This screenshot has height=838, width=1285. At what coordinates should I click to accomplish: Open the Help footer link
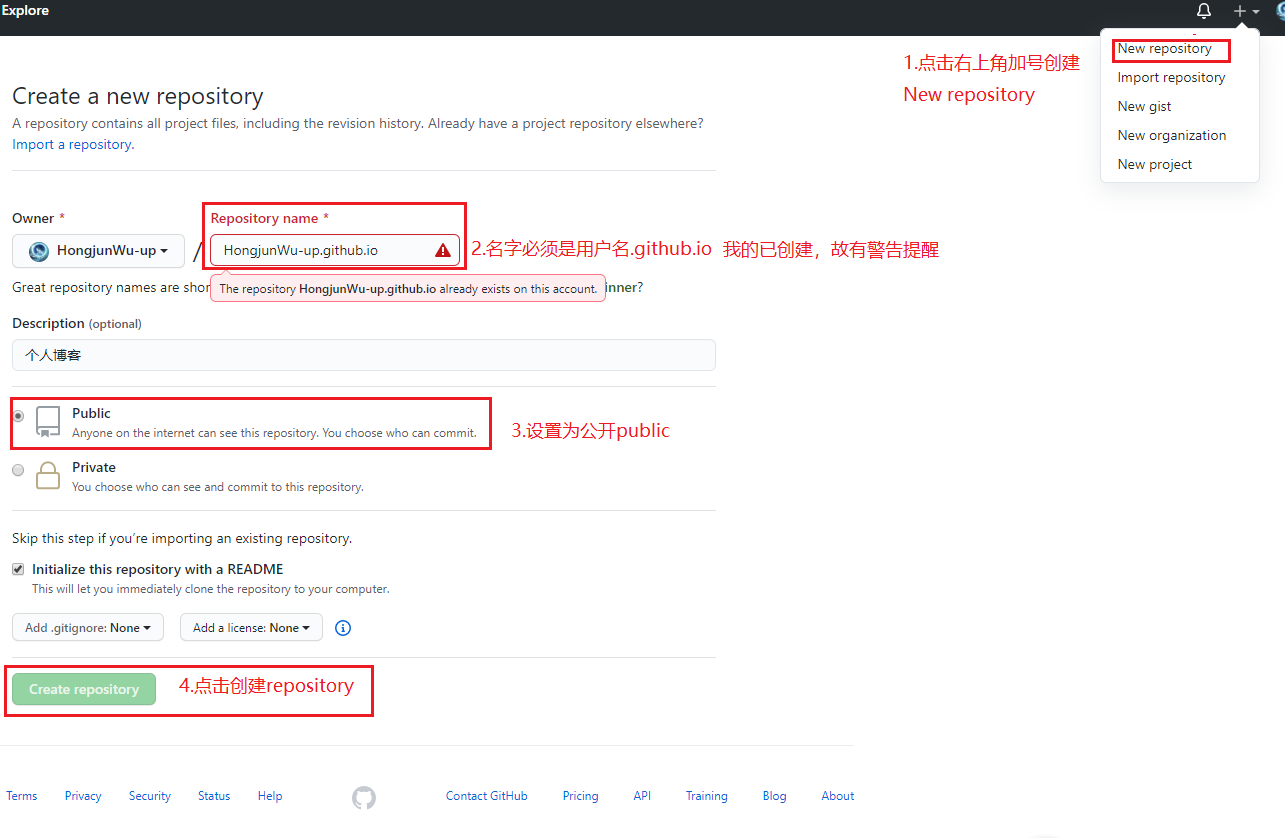click(x=270, y=796)
